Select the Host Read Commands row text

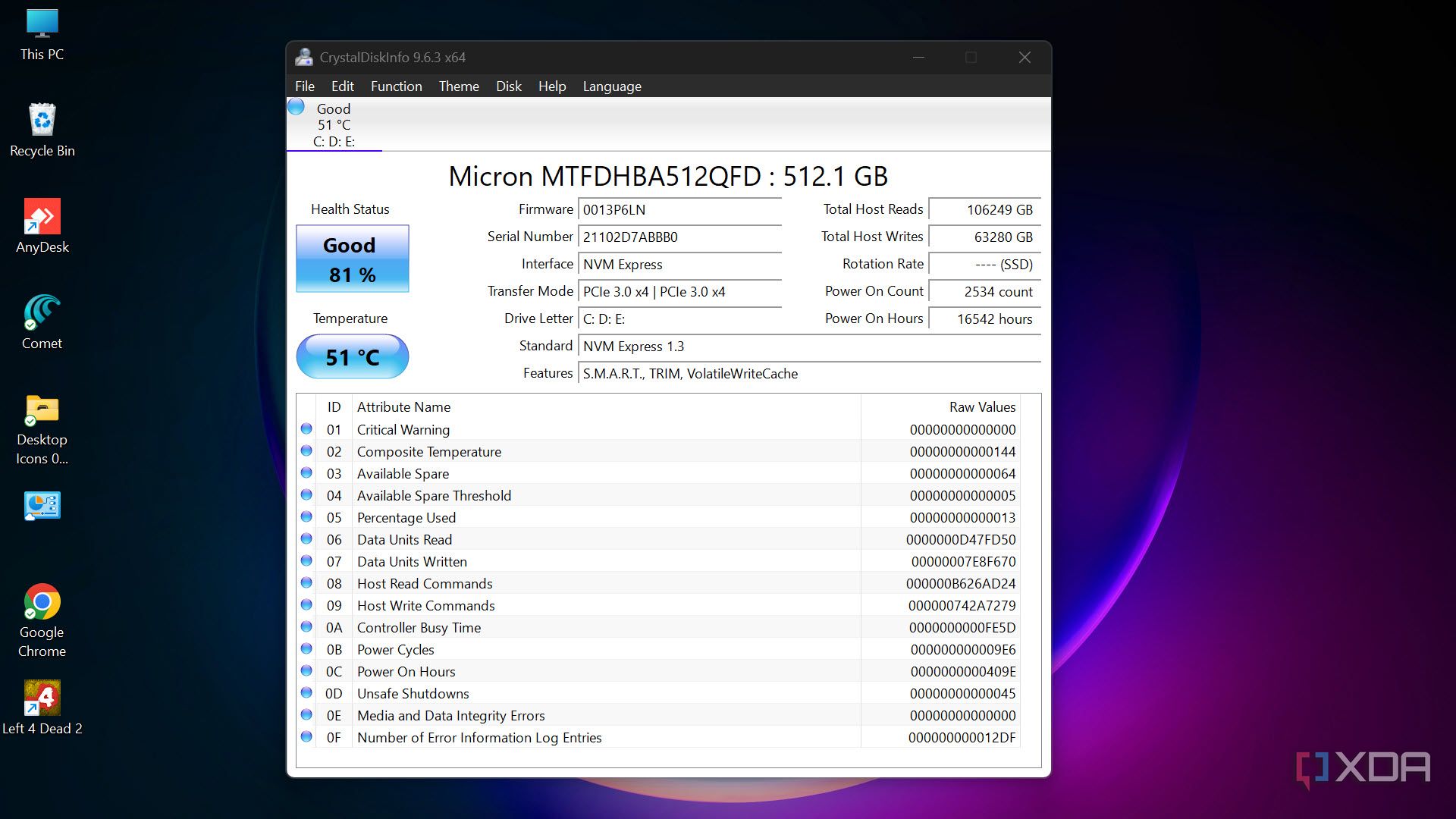pos(425,584)
